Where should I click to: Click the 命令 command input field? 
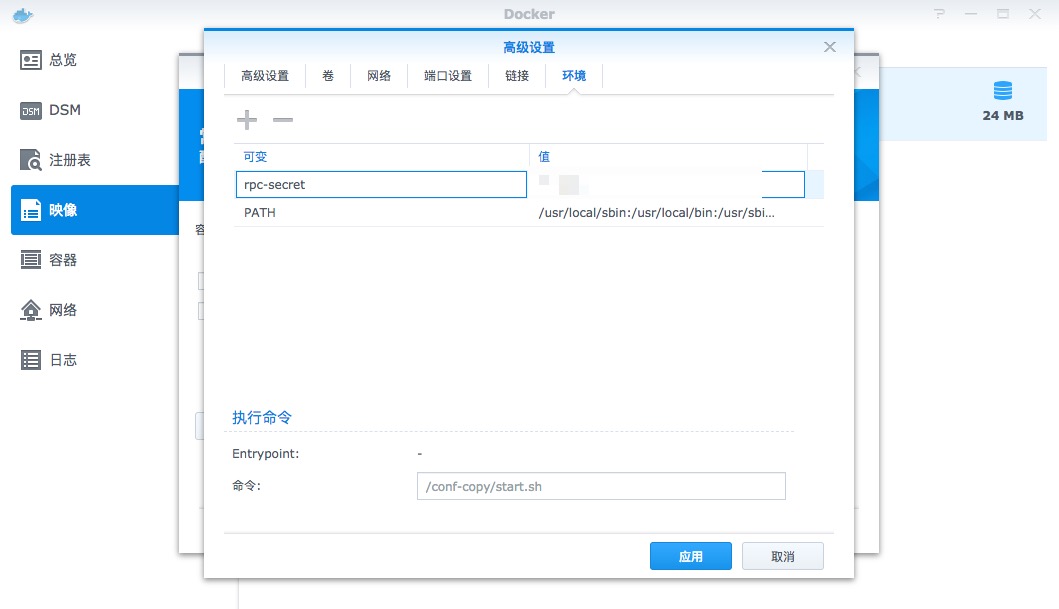(x=600, y=487)
